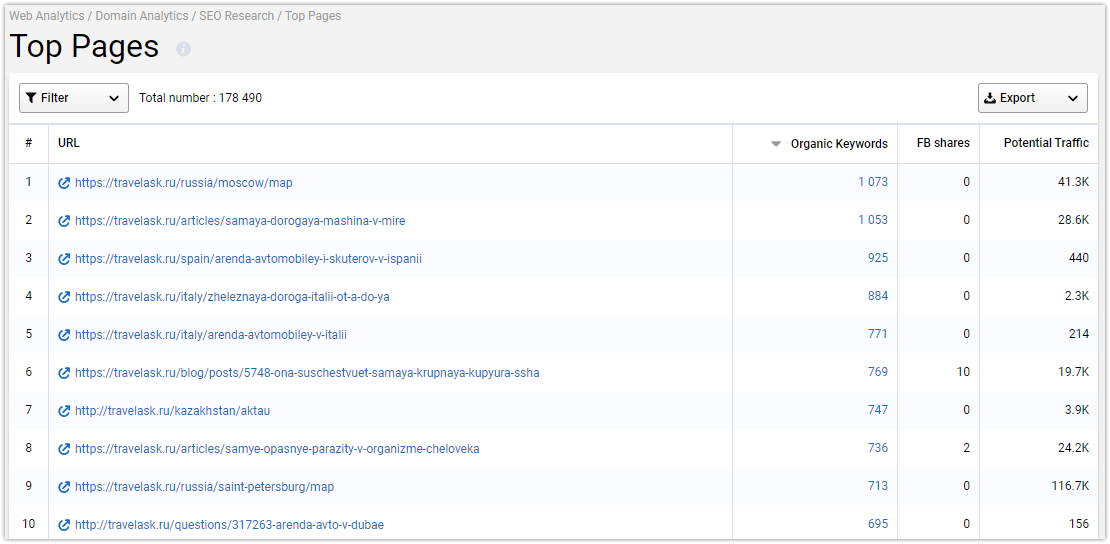Open samye-opasnye-parazity article link
This screenshot has width=1110, height=544.
(x=278, y=449)
